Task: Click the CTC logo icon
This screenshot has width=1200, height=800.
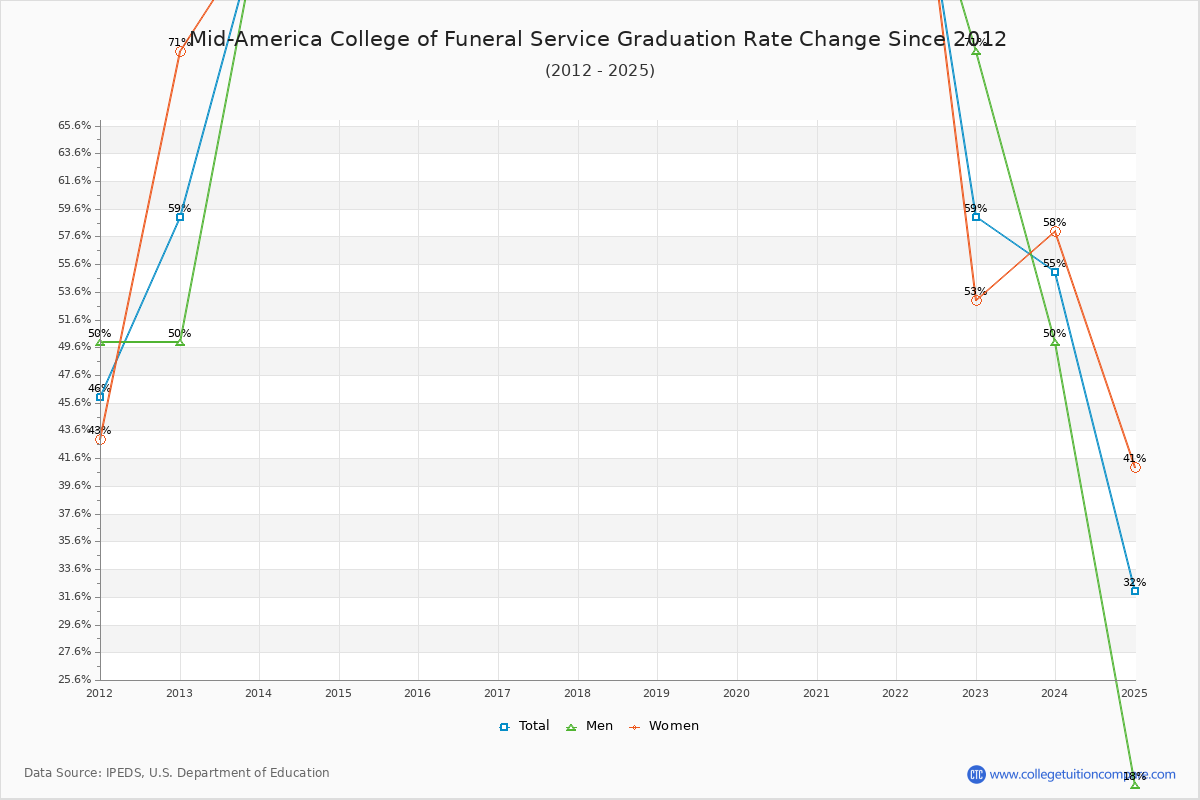Action: [976, 774]
